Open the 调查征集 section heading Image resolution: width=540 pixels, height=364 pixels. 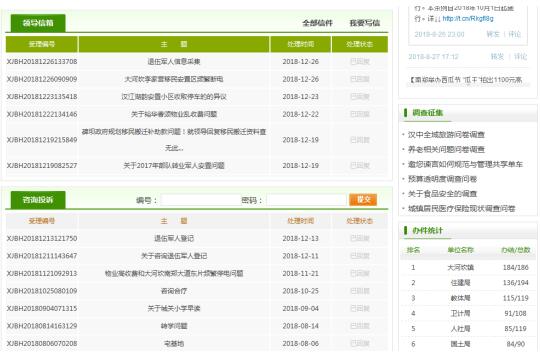[427, 113]
